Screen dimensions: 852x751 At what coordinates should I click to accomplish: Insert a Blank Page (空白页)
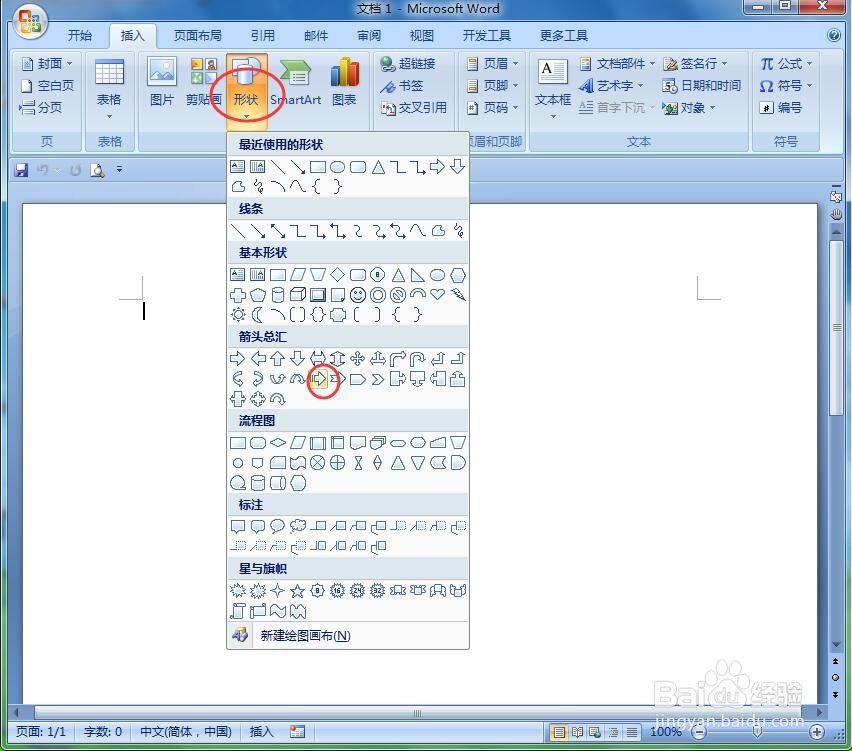point(47,85)
